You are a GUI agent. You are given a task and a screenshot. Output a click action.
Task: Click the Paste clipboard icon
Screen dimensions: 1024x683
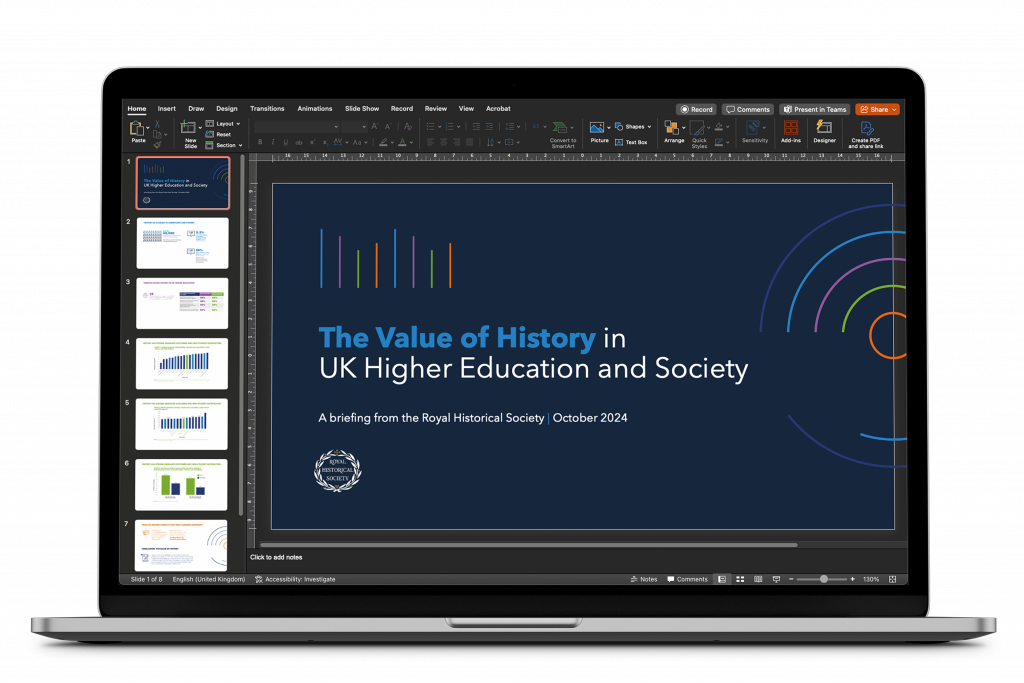tap(136, 129)
